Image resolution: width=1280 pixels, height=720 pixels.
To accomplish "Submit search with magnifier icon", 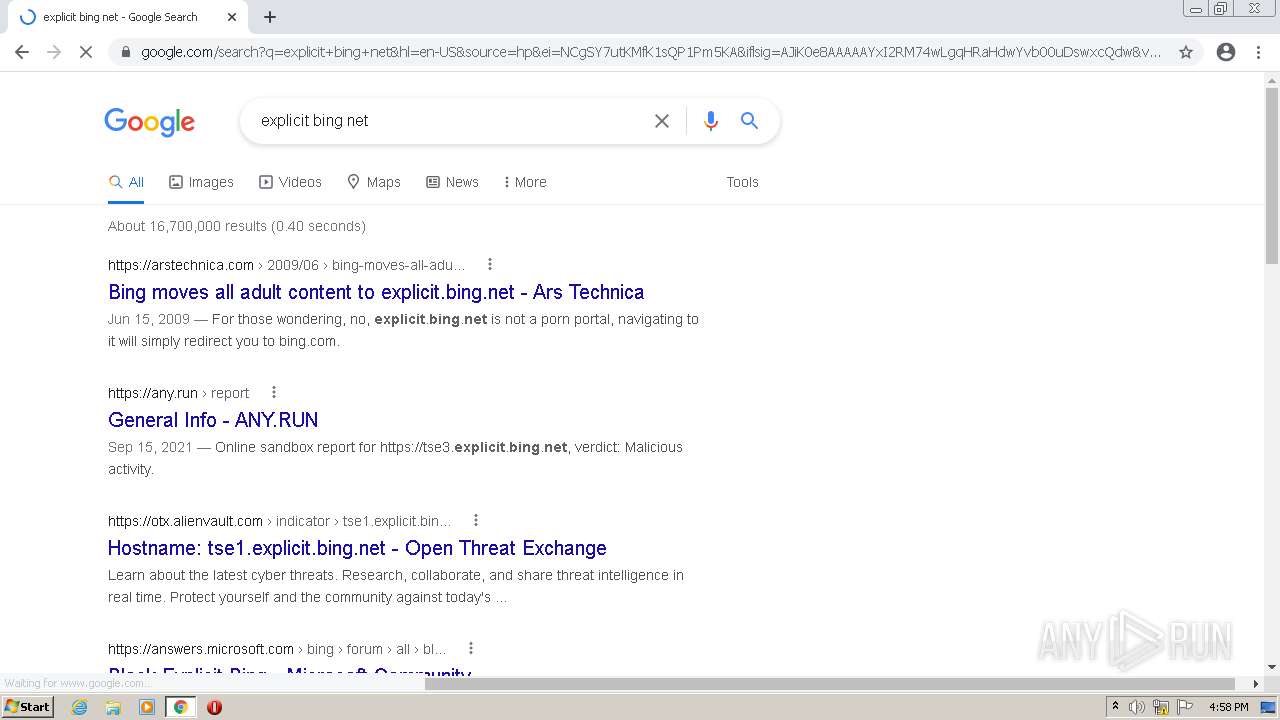I will [749, 121].
